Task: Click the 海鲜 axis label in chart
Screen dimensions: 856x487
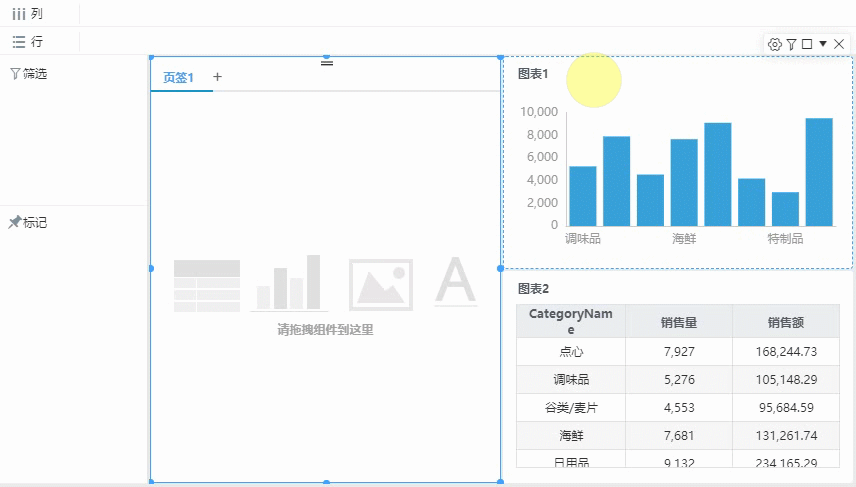Action: [x=684, y=239]
